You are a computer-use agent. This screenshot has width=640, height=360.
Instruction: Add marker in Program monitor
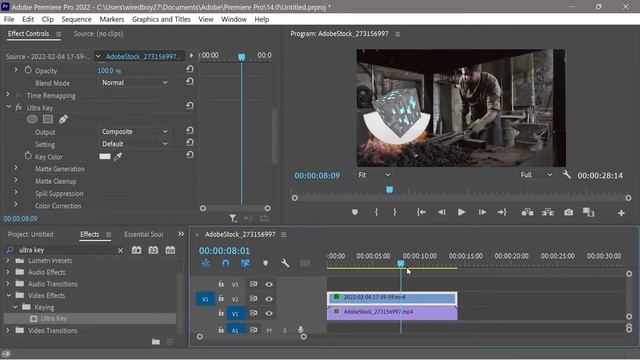point(355,212)
